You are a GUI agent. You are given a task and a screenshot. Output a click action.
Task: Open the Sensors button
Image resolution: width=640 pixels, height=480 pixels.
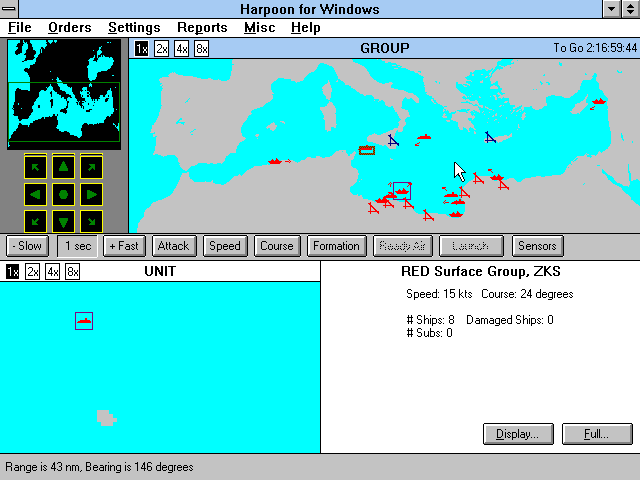click(538, 246)
